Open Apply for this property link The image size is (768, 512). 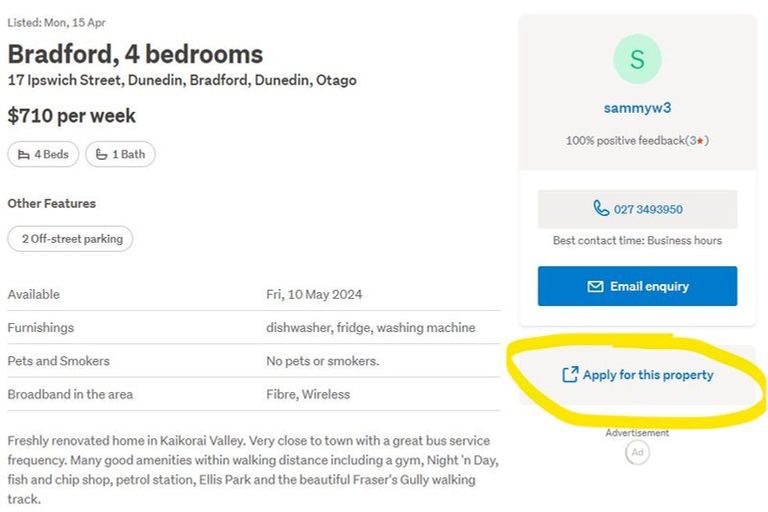click(x=648, y=375)
